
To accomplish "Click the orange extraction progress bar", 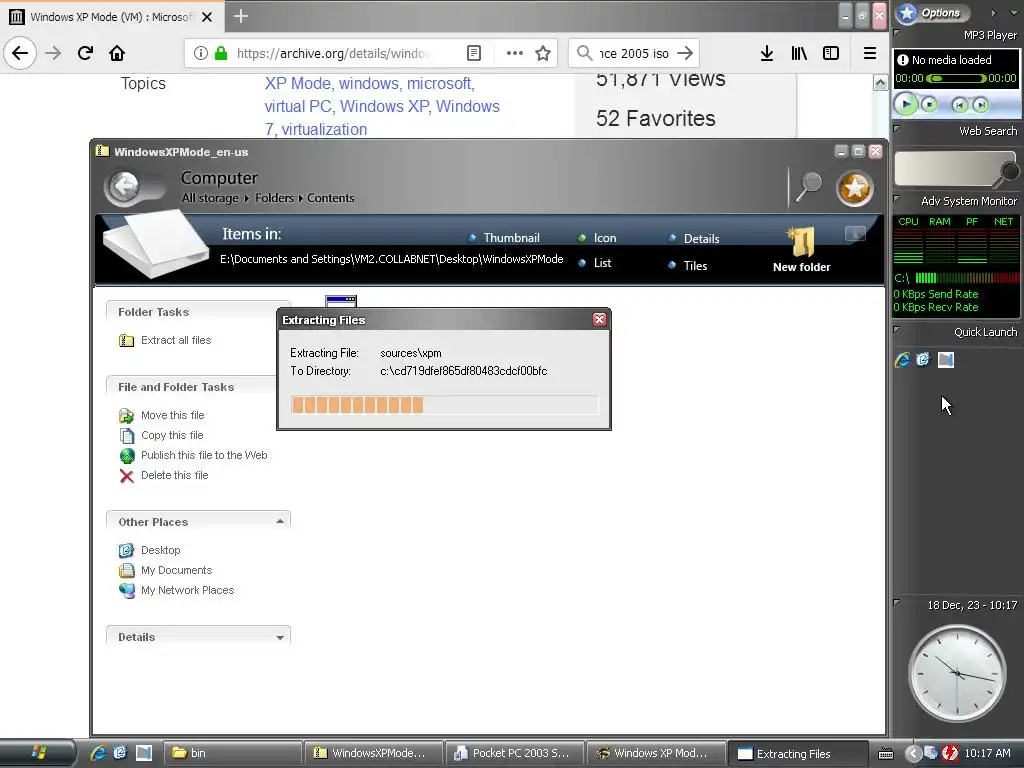I will point(444,405).
